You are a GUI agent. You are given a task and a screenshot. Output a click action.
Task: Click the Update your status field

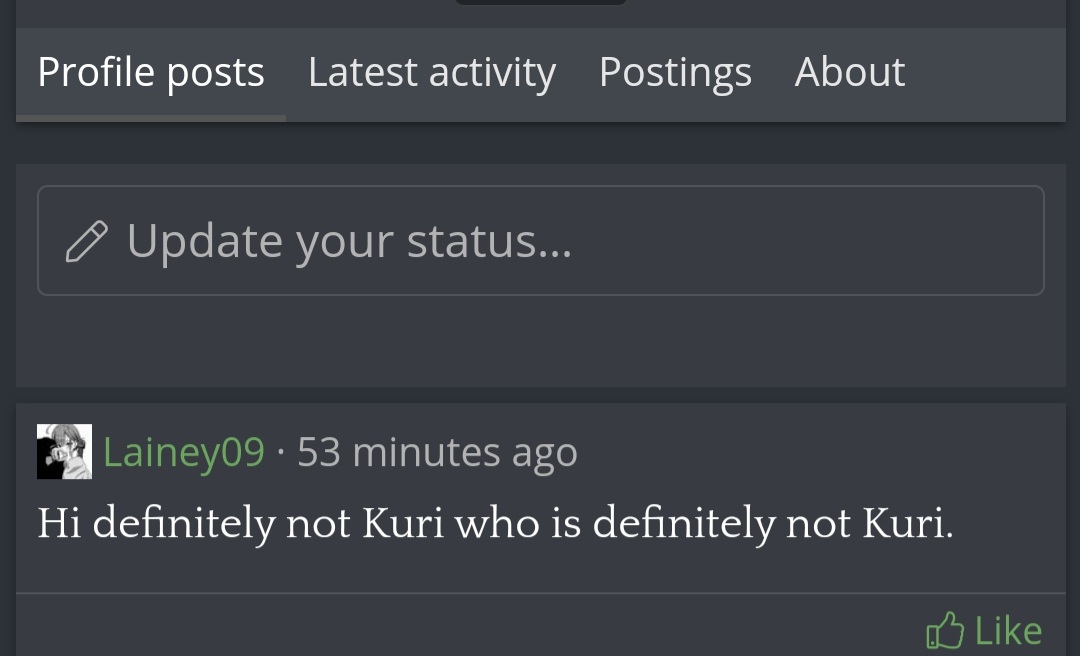click(541, 240)
